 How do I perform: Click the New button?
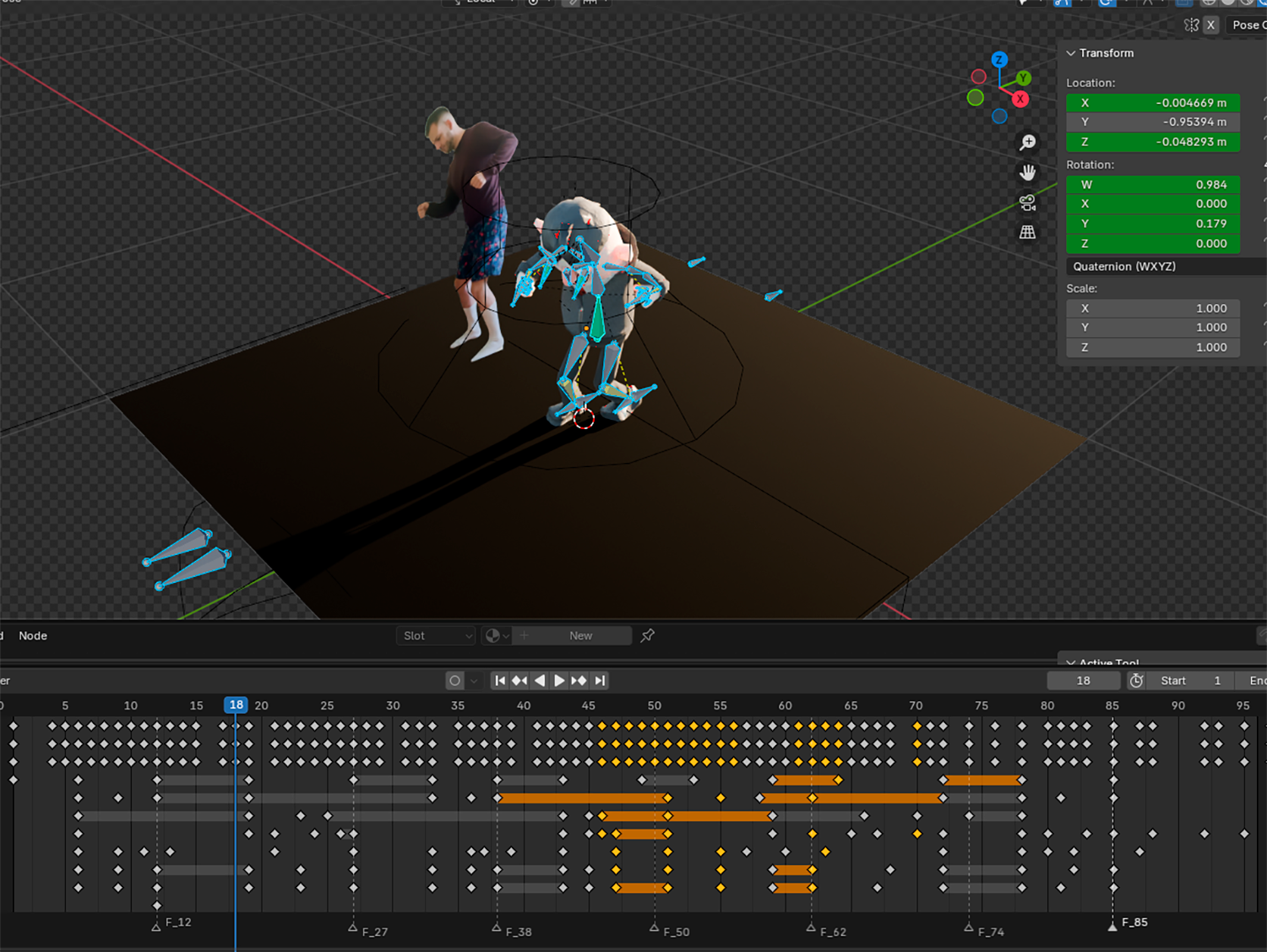[580, 636]
